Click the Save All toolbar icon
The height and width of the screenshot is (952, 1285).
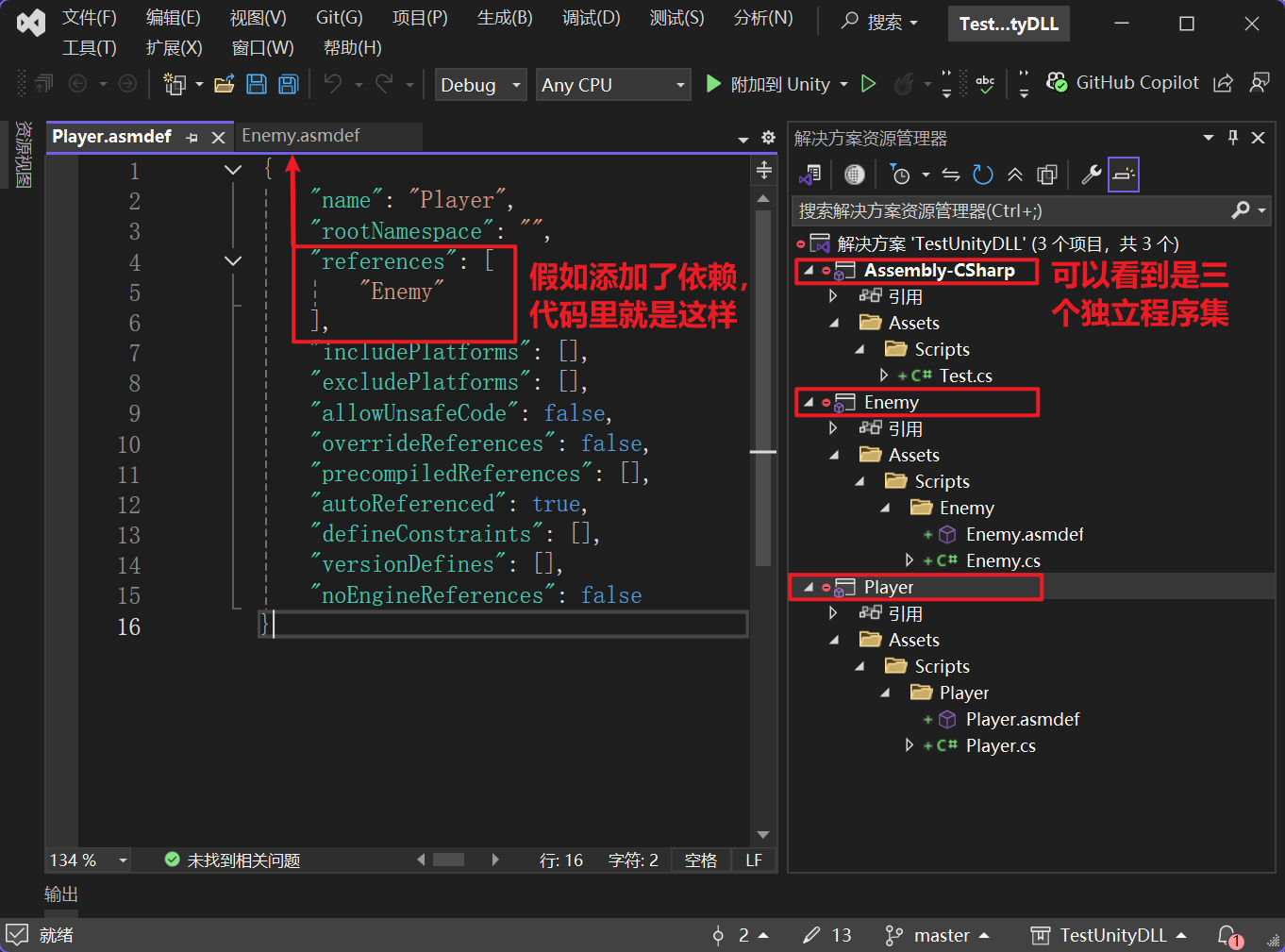tap(288, 85)
